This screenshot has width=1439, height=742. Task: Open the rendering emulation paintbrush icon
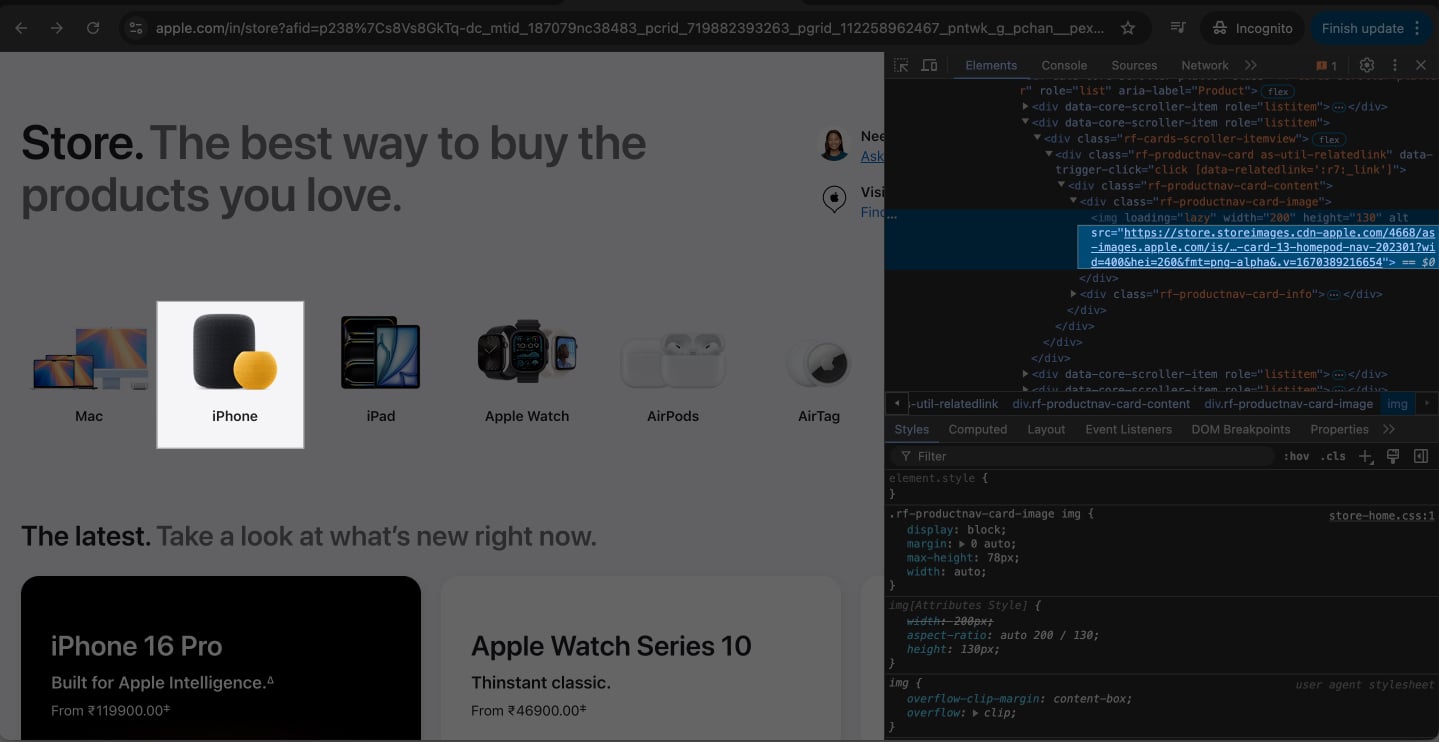click(1392, 456)
